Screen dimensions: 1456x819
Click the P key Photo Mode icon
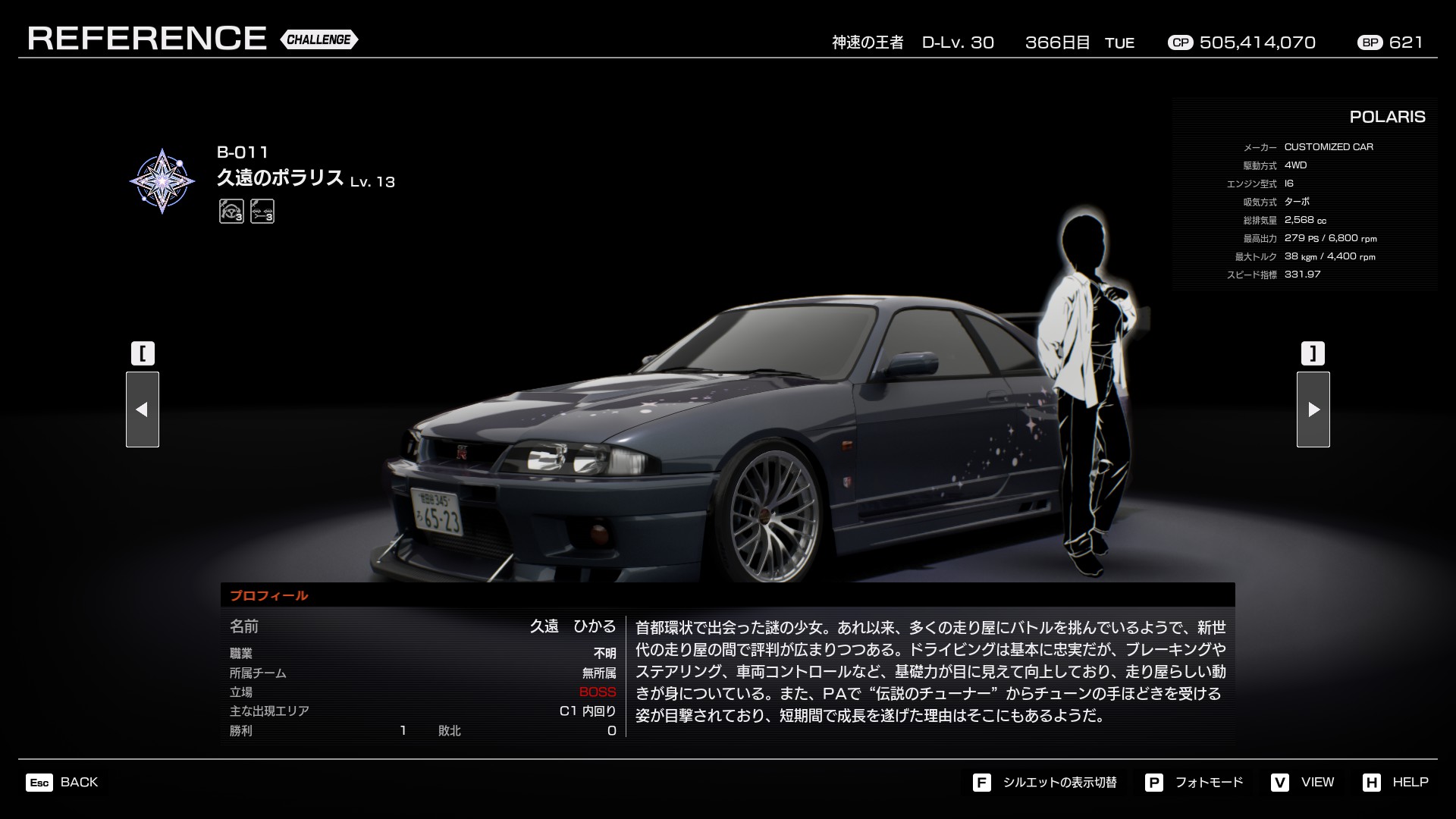[x=1153, y=783]
